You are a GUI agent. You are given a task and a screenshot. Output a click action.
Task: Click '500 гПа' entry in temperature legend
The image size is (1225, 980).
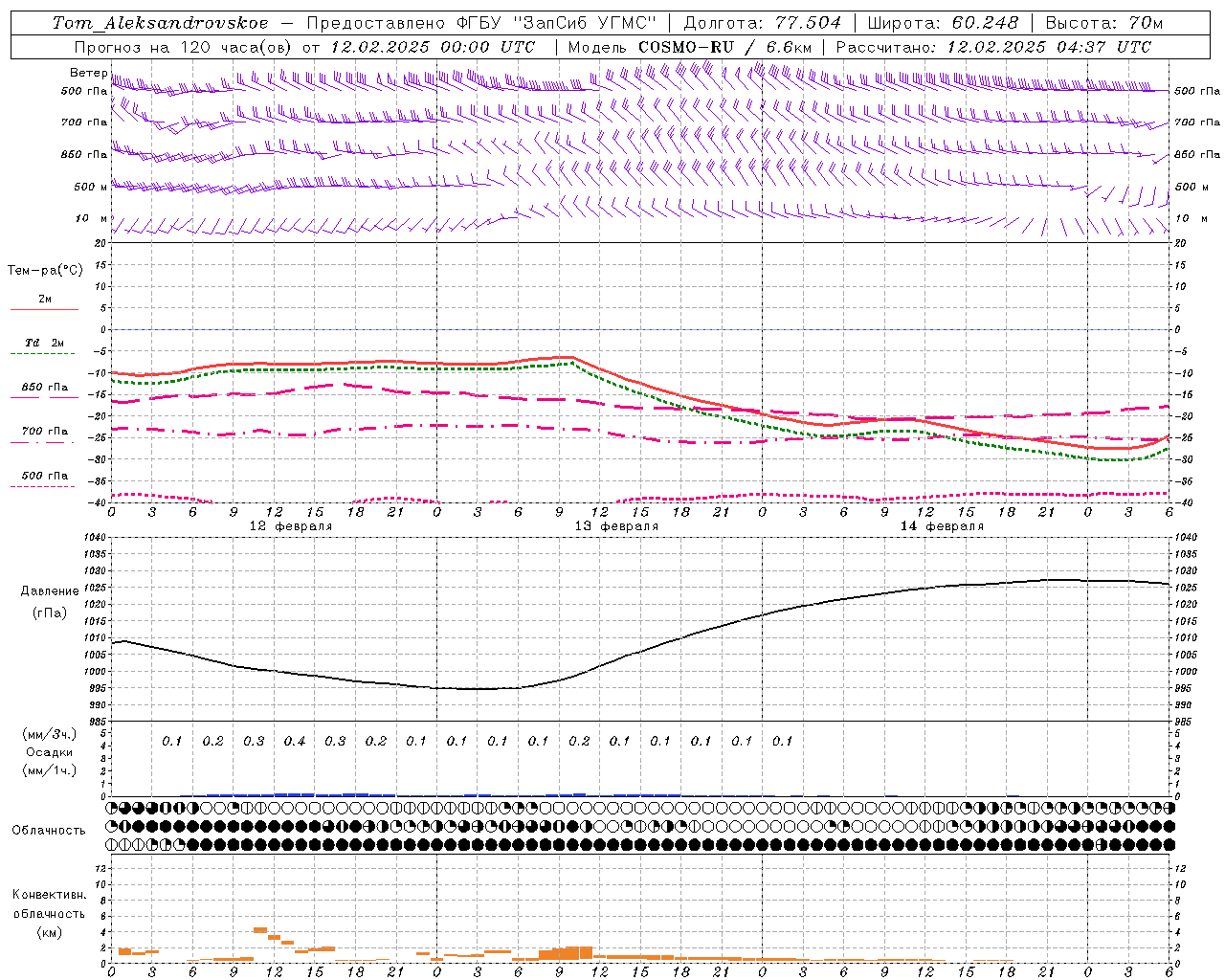pos(45,476)
